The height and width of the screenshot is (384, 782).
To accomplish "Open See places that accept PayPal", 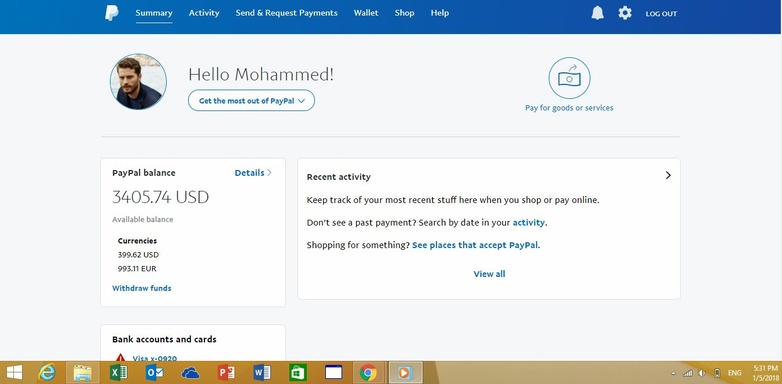I will [475, 245].
